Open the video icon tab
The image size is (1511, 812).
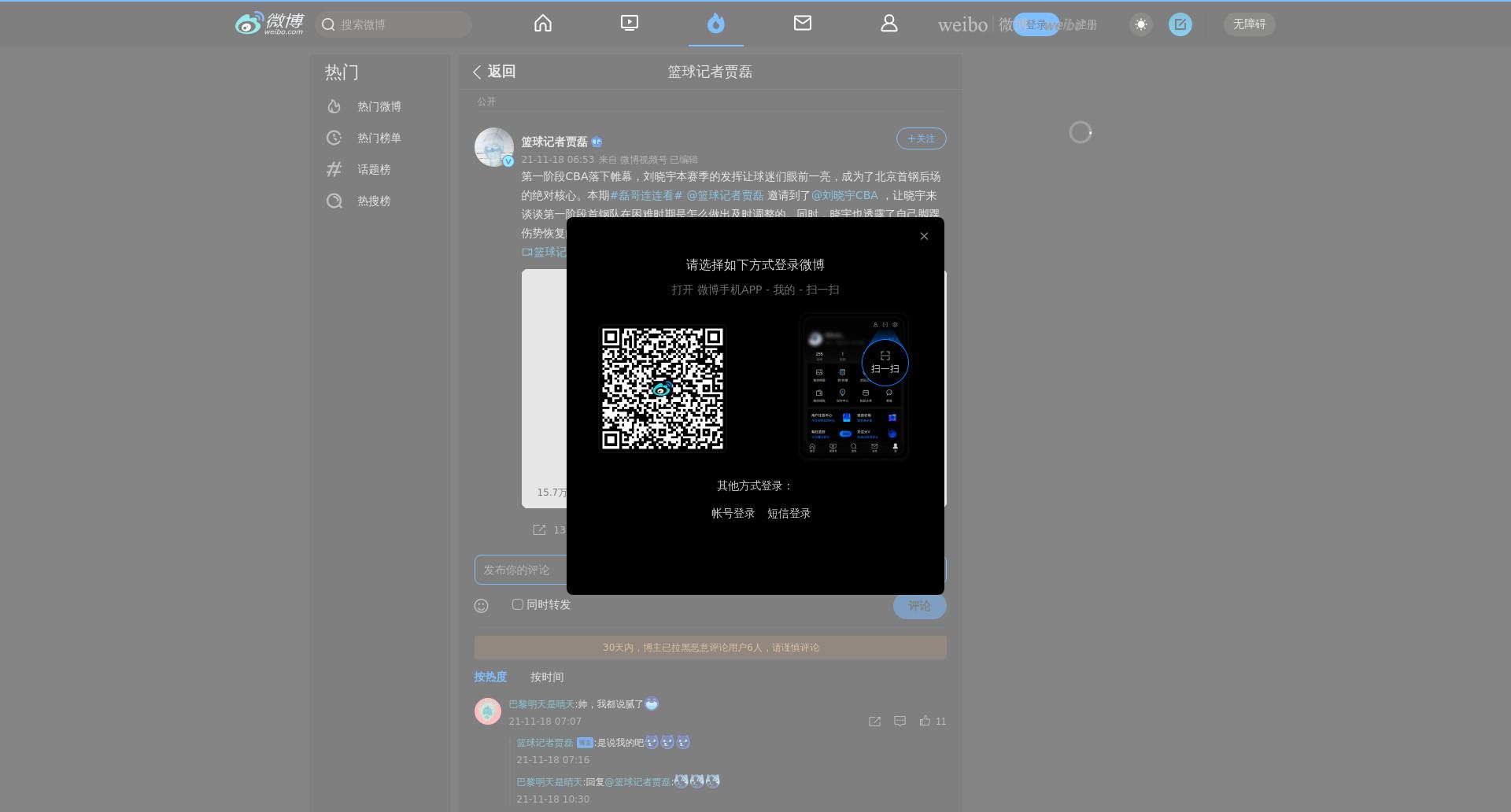coord(630,24)
